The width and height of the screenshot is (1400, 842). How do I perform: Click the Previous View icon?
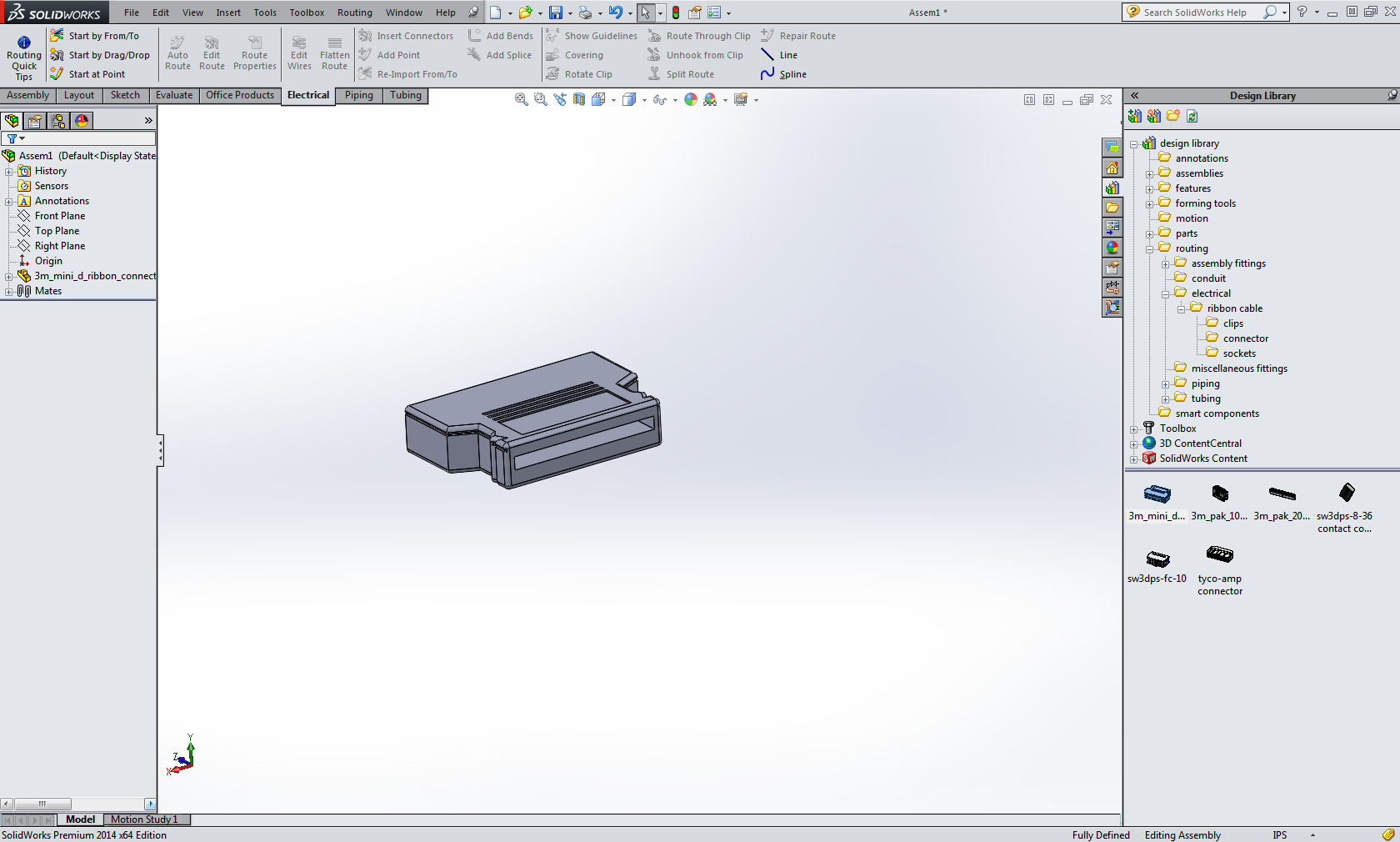pyautogui.click(x=560, y=99)
